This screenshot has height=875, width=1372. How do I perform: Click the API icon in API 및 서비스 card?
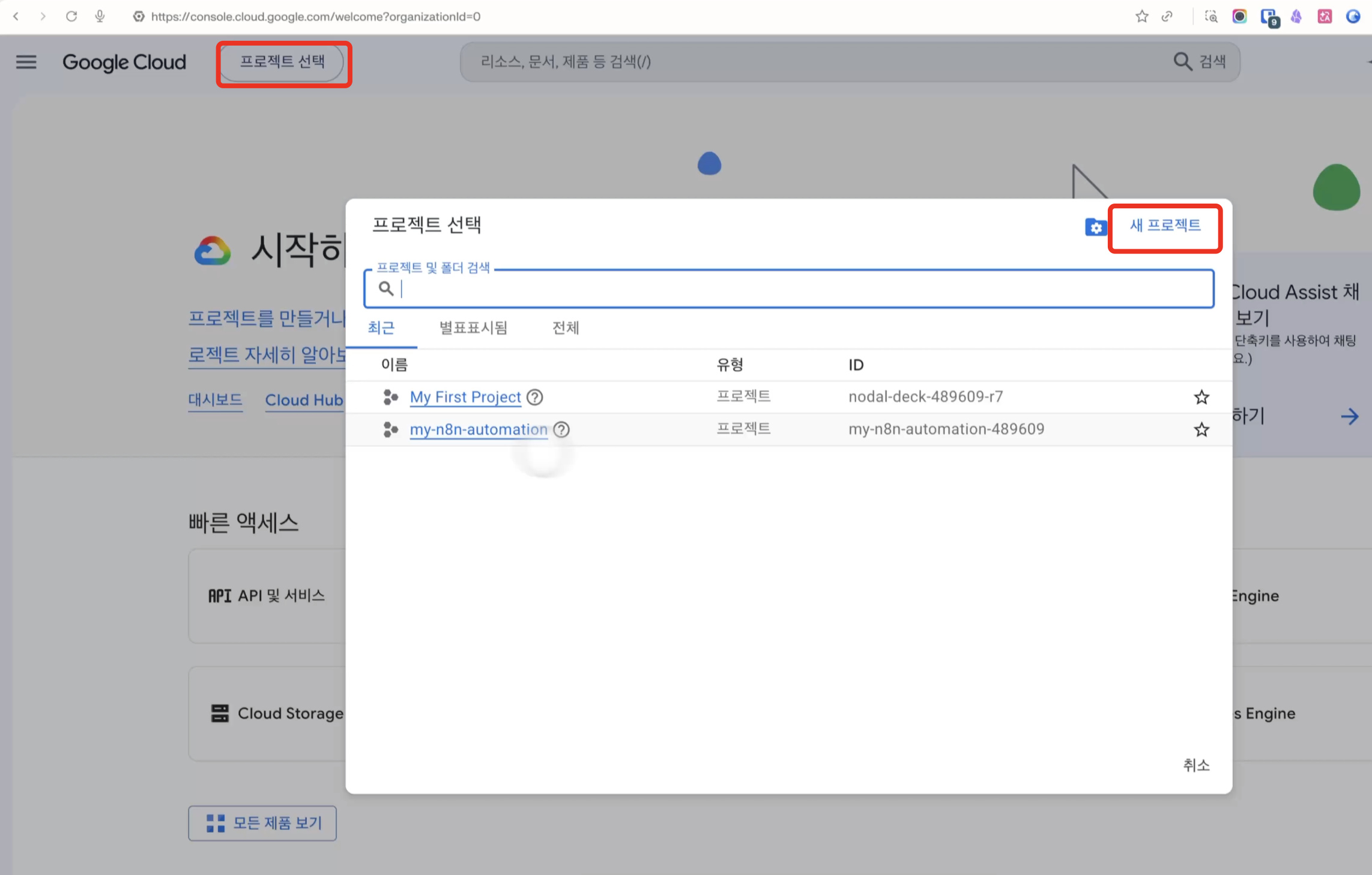point(219,596)
